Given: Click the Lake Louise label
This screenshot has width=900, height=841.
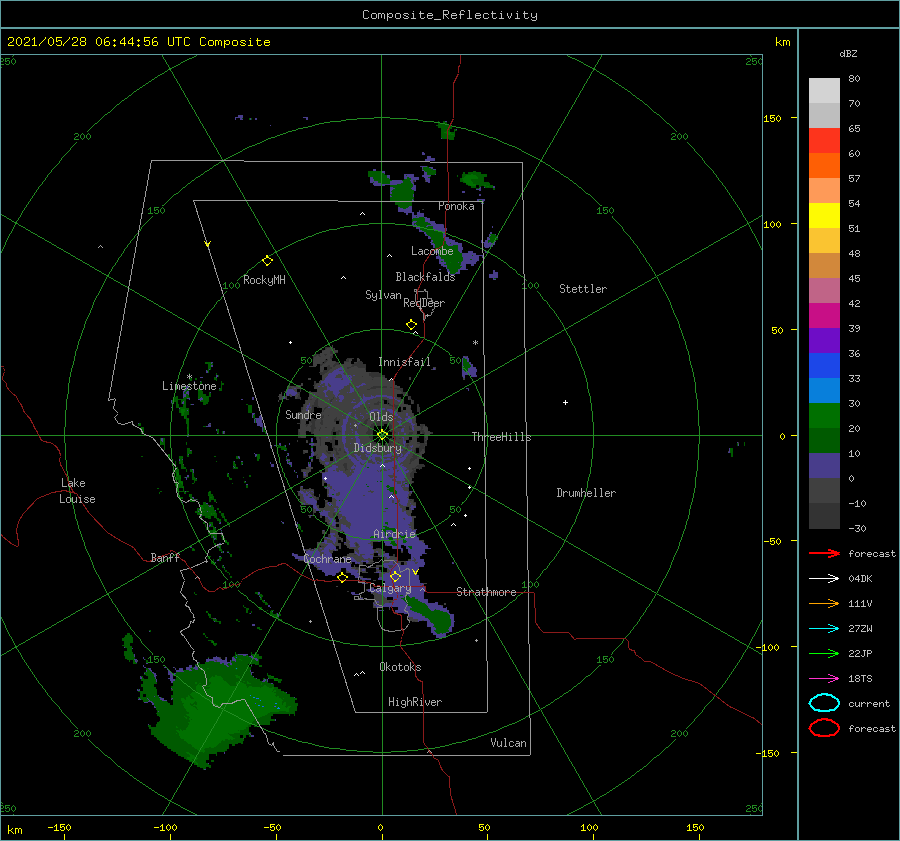Looking at the screenshot, I should pos(77,491).
